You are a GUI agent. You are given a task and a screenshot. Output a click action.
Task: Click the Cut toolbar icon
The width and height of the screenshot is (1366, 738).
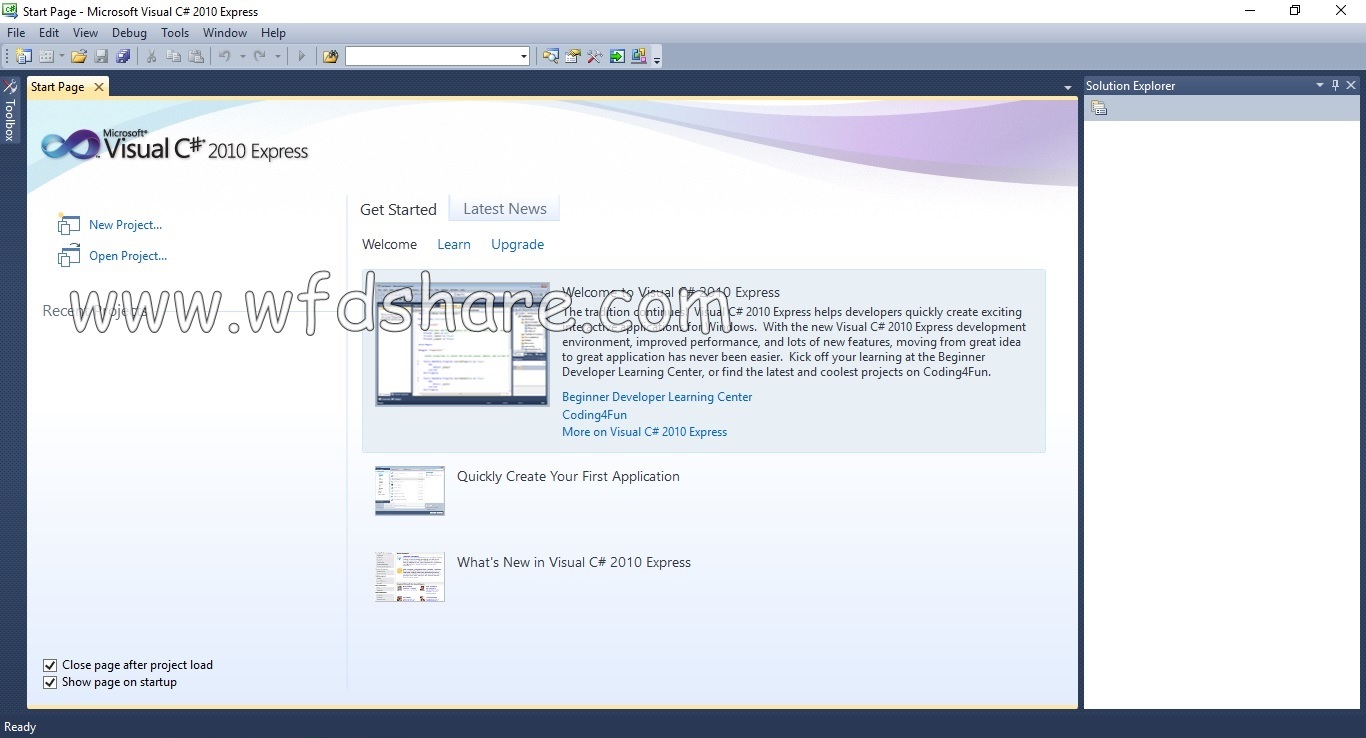[151, 56]
